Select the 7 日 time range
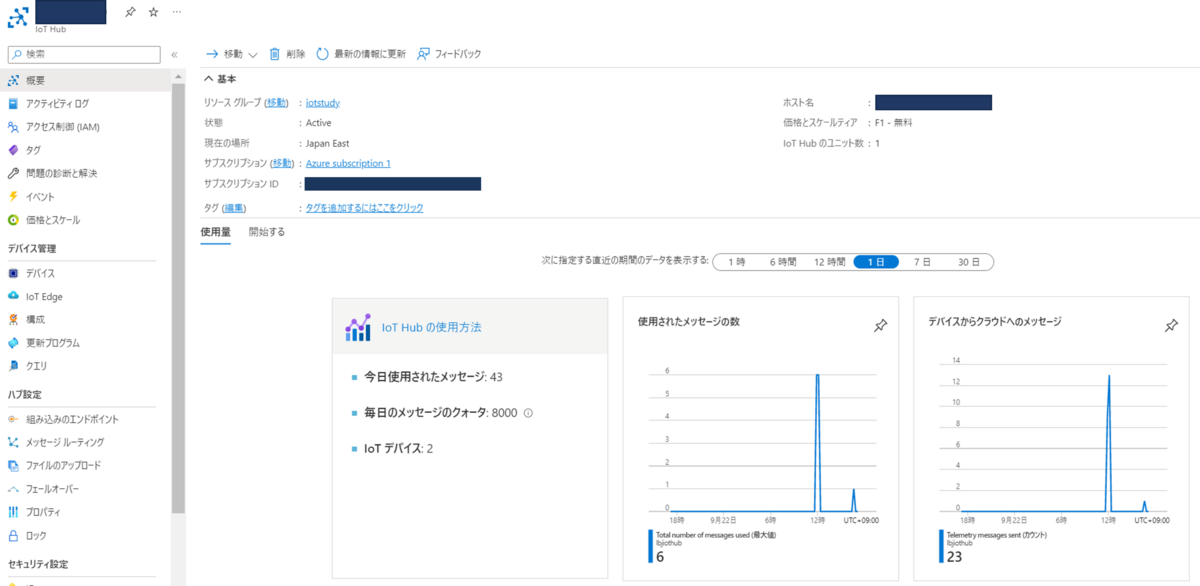1200x586 pixels. pyautogui.click(x=922, y=261)
